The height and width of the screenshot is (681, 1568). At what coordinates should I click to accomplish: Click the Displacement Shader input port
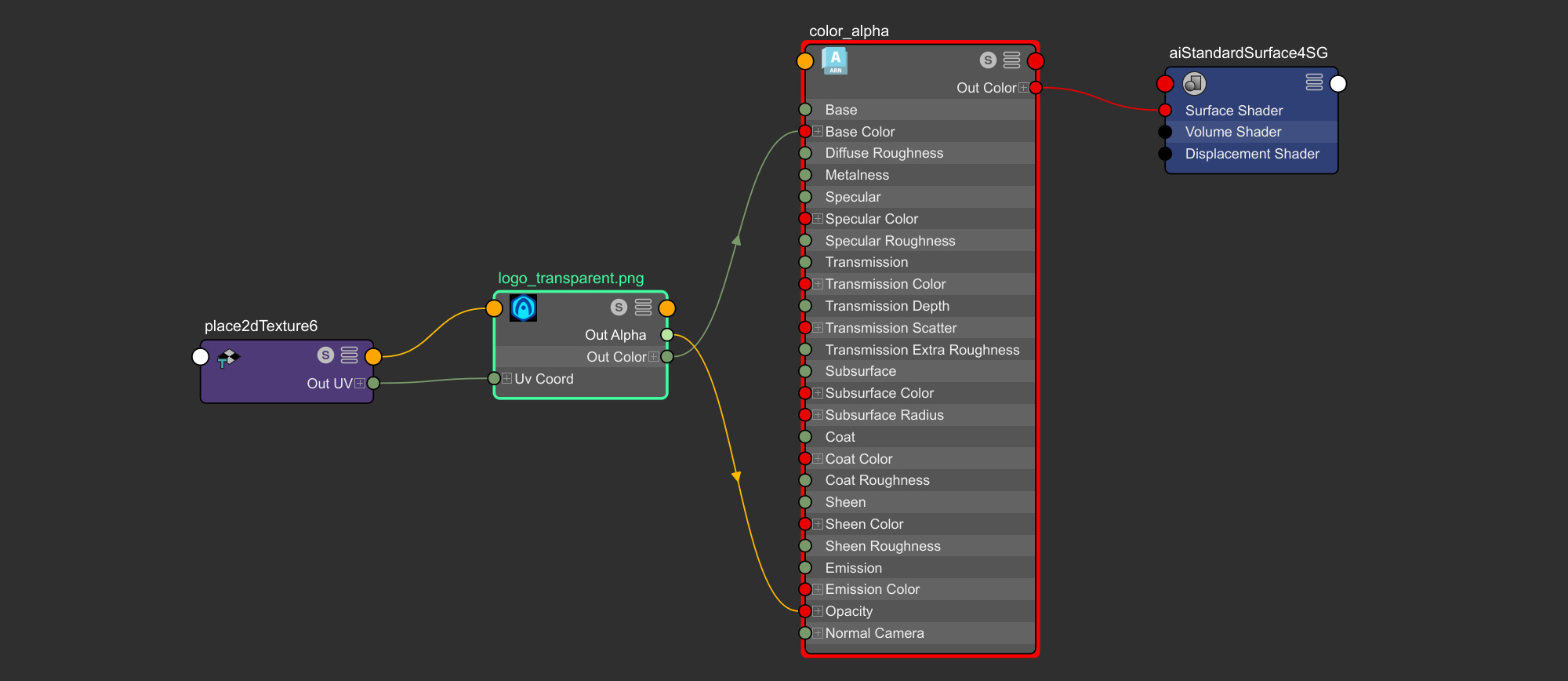(x=1165, y=154)
